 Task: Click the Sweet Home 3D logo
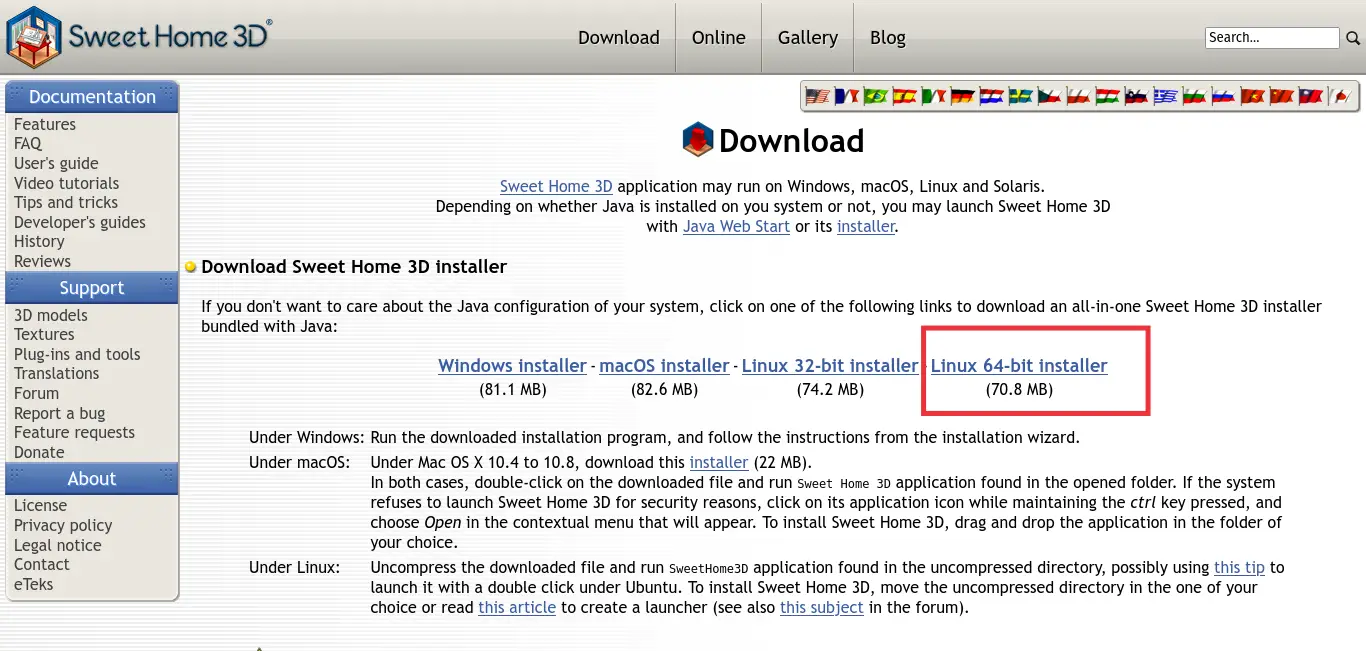coord(139,36)
